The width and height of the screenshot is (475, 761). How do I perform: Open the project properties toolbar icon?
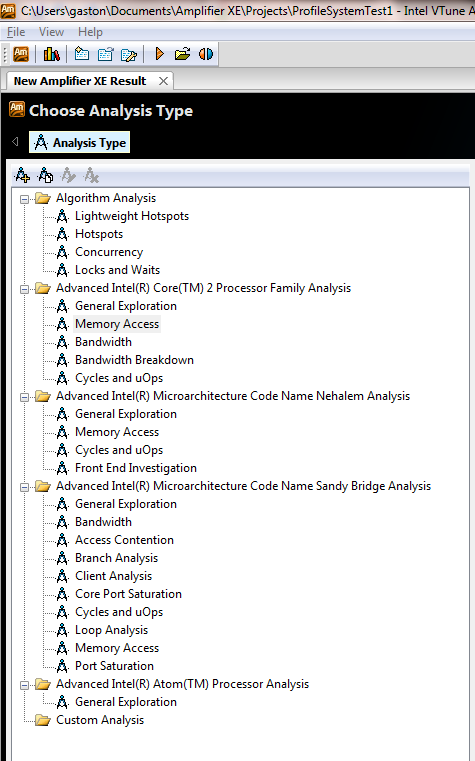(x=105, y=54)
